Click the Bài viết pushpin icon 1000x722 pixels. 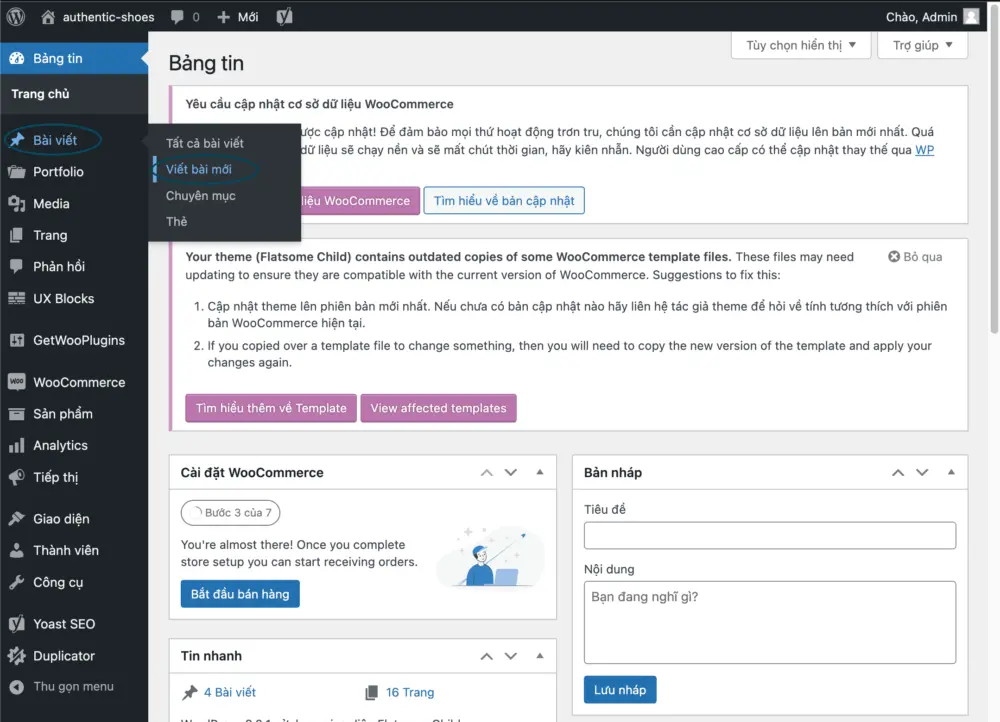(x=17, y=140)
